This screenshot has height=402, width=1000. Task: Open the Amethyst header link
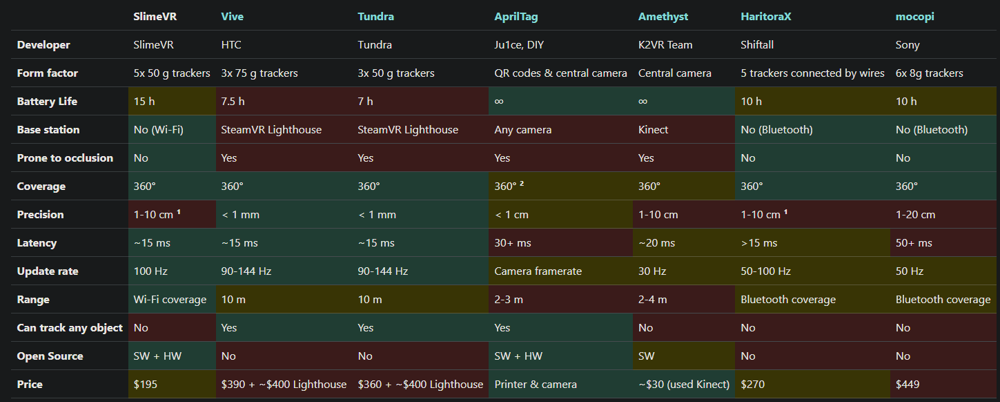[663, 17]
